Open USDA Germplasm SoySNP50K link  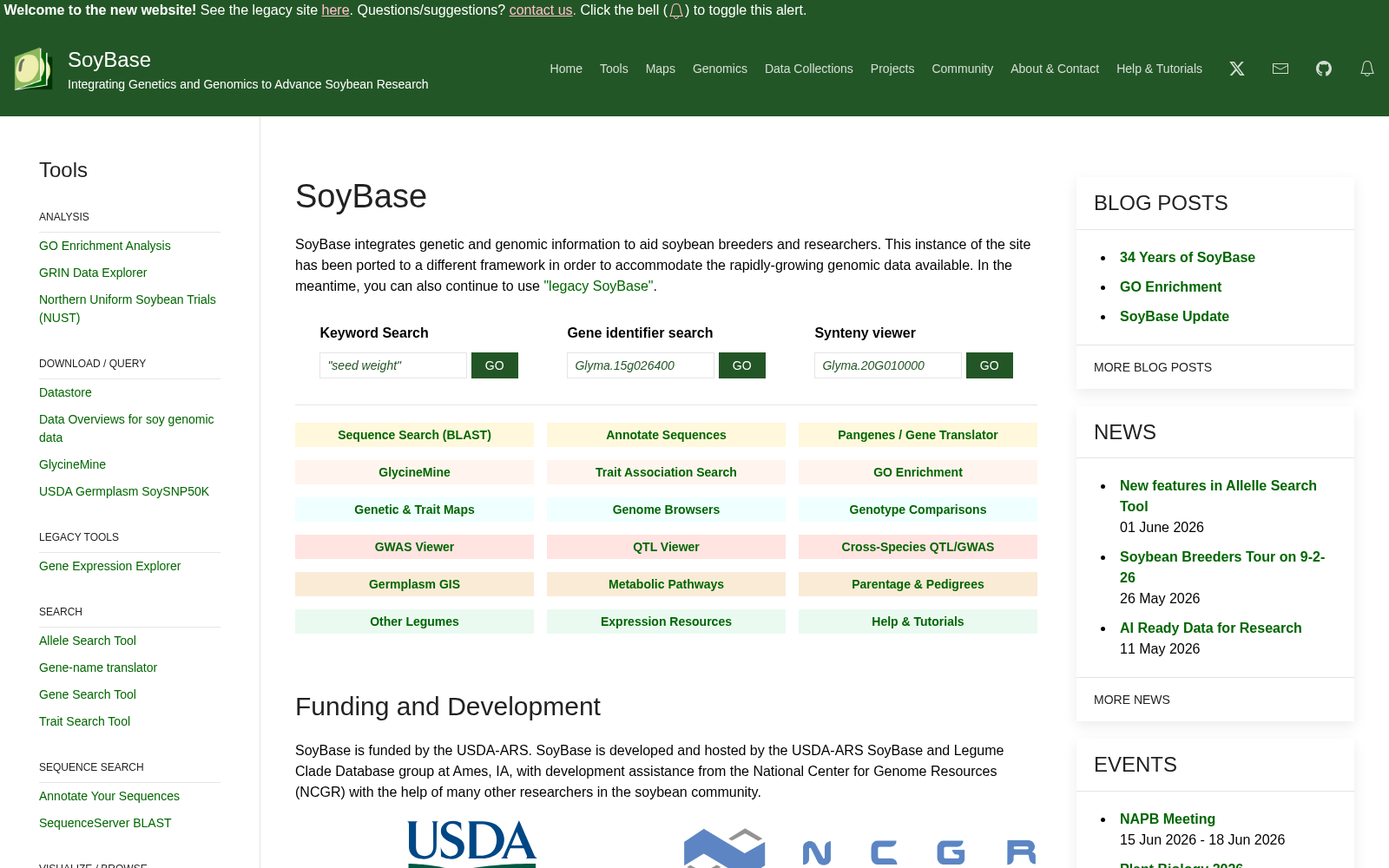click(124, 491)
